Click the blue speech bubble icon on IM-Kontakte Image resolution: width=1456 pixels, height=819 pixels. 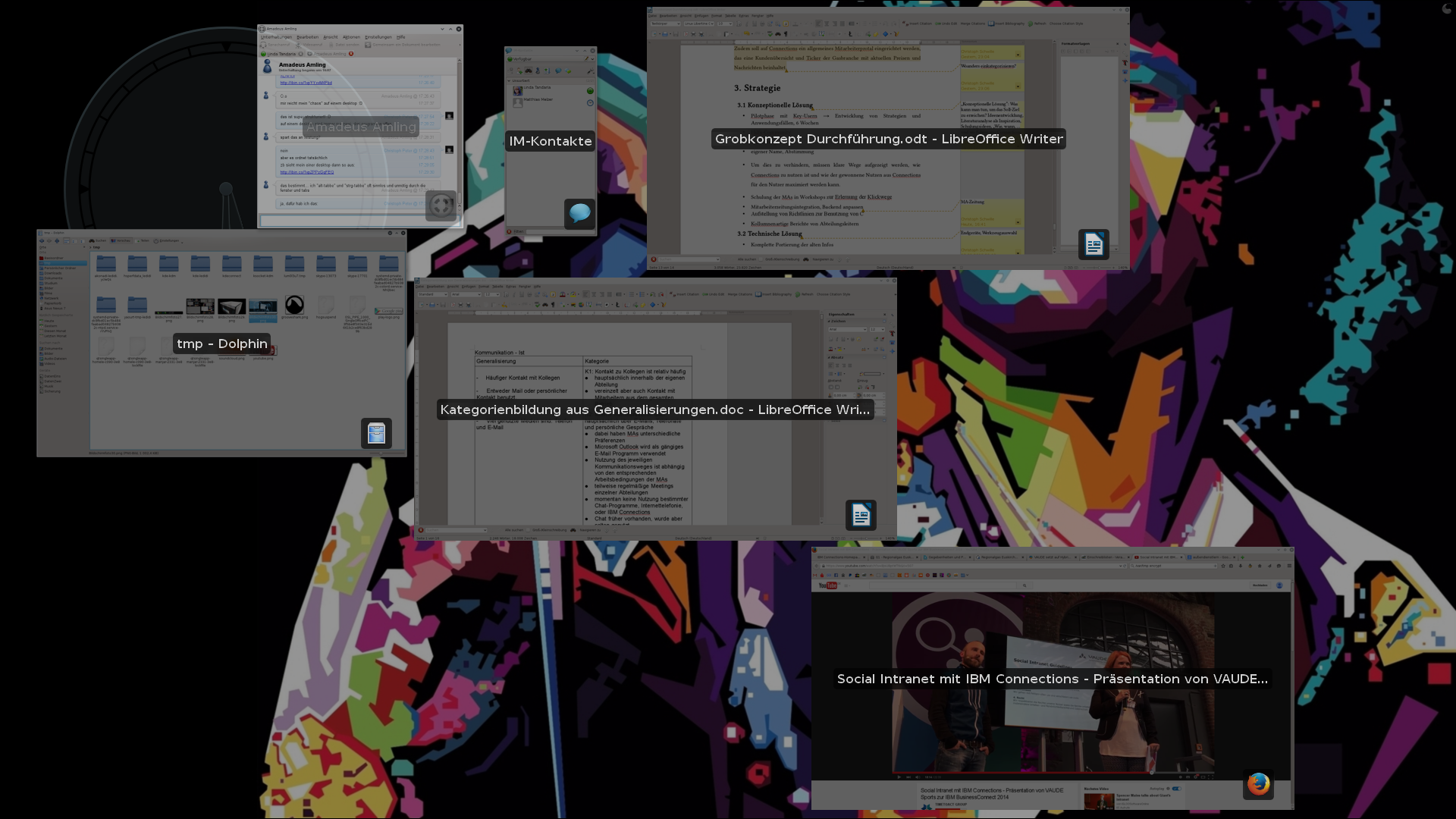pos(579,213)
